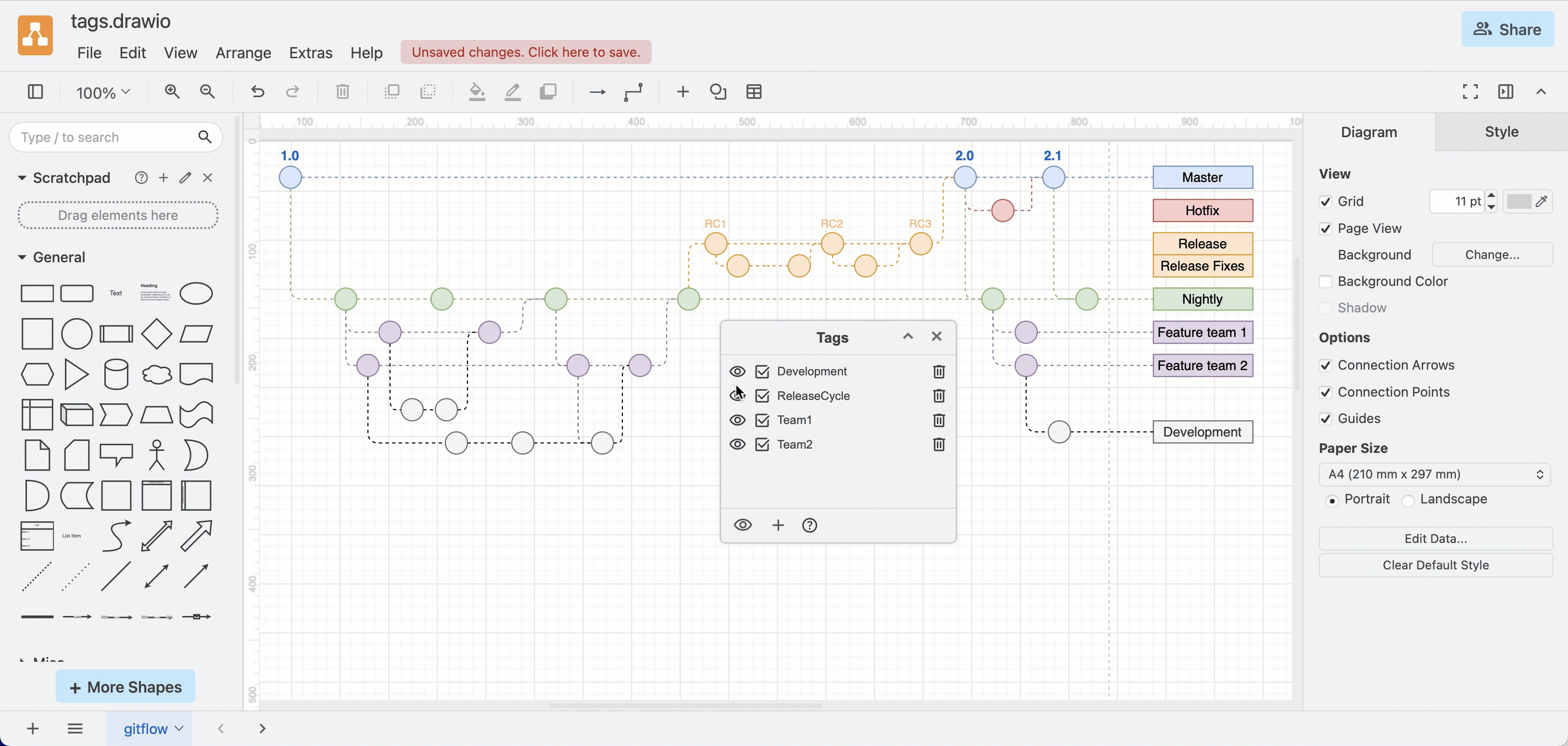Image resolution: width=1568 pixels, height=746 pixels.
Task: Hide the Development tag with eye icon
Action: click(x=737, y=372)
